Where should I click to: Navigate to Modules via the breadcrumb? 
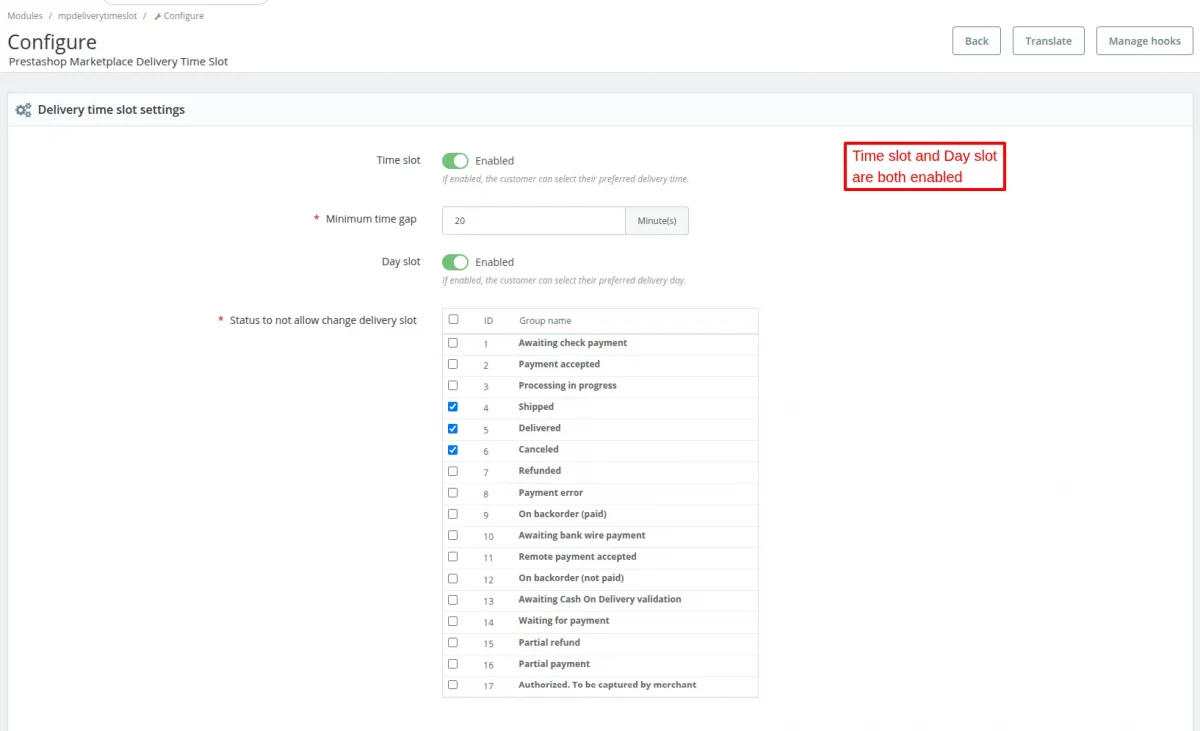pyautogui.click(x=24, y=15)
